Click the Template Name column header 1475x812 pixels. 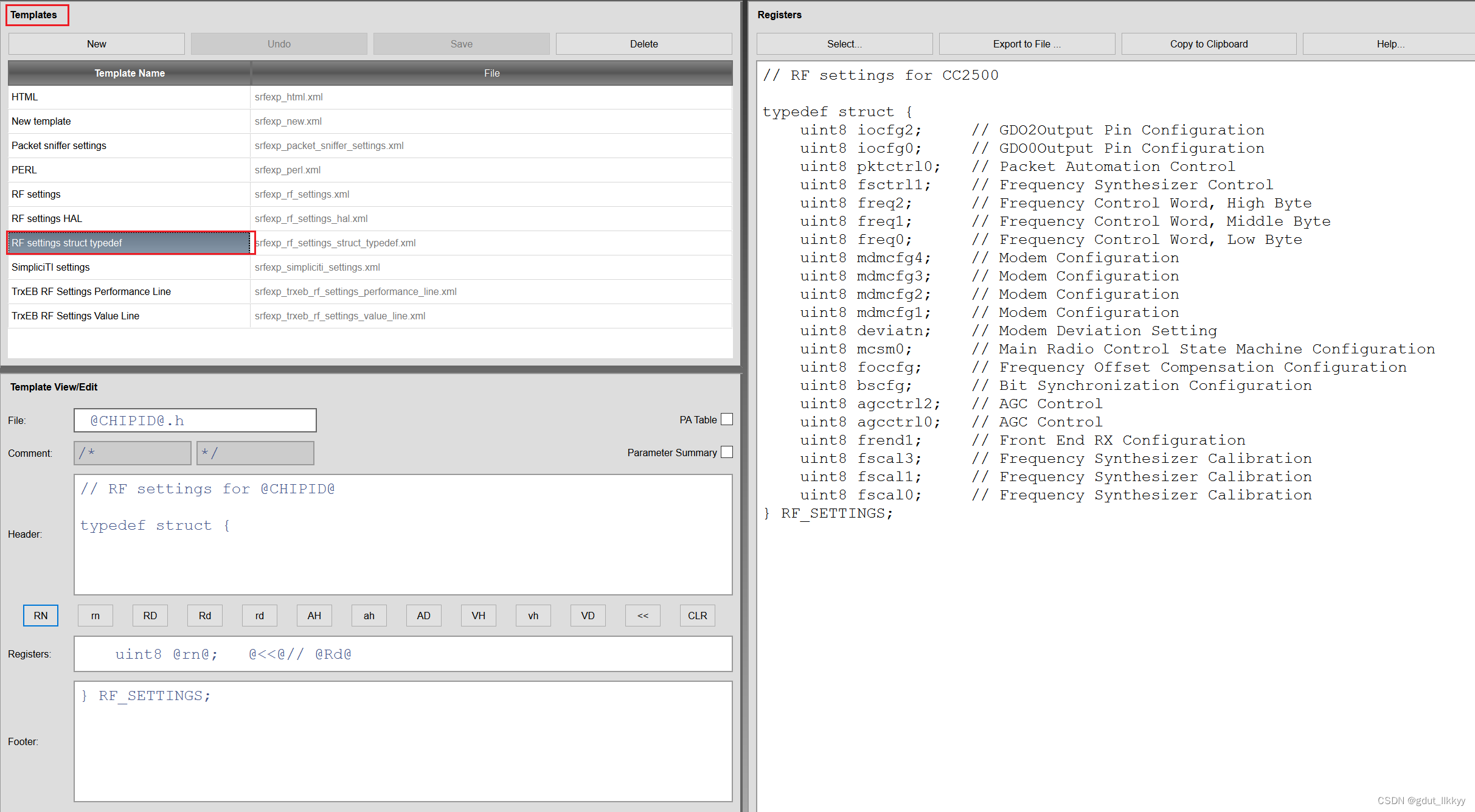coord(129,73)
